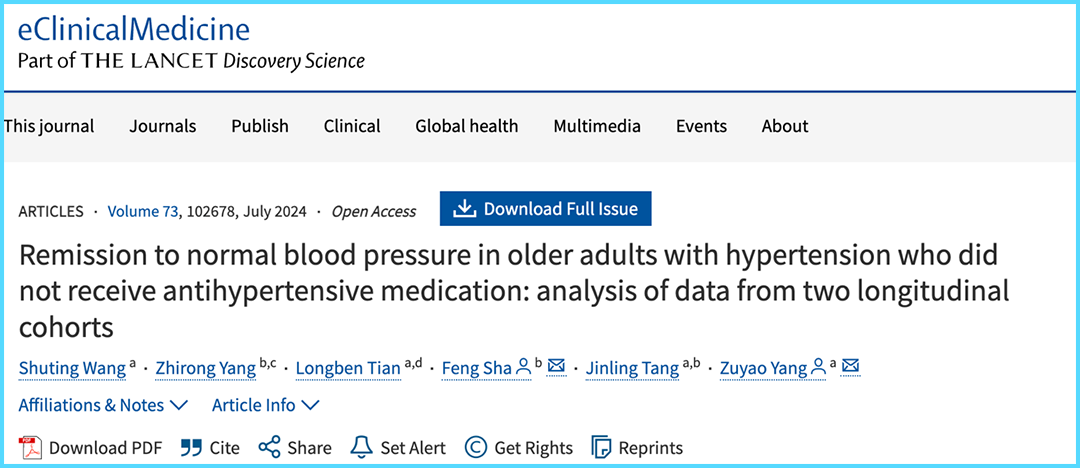
Task: Expand the Article Info section
Action: click(266, 405)
